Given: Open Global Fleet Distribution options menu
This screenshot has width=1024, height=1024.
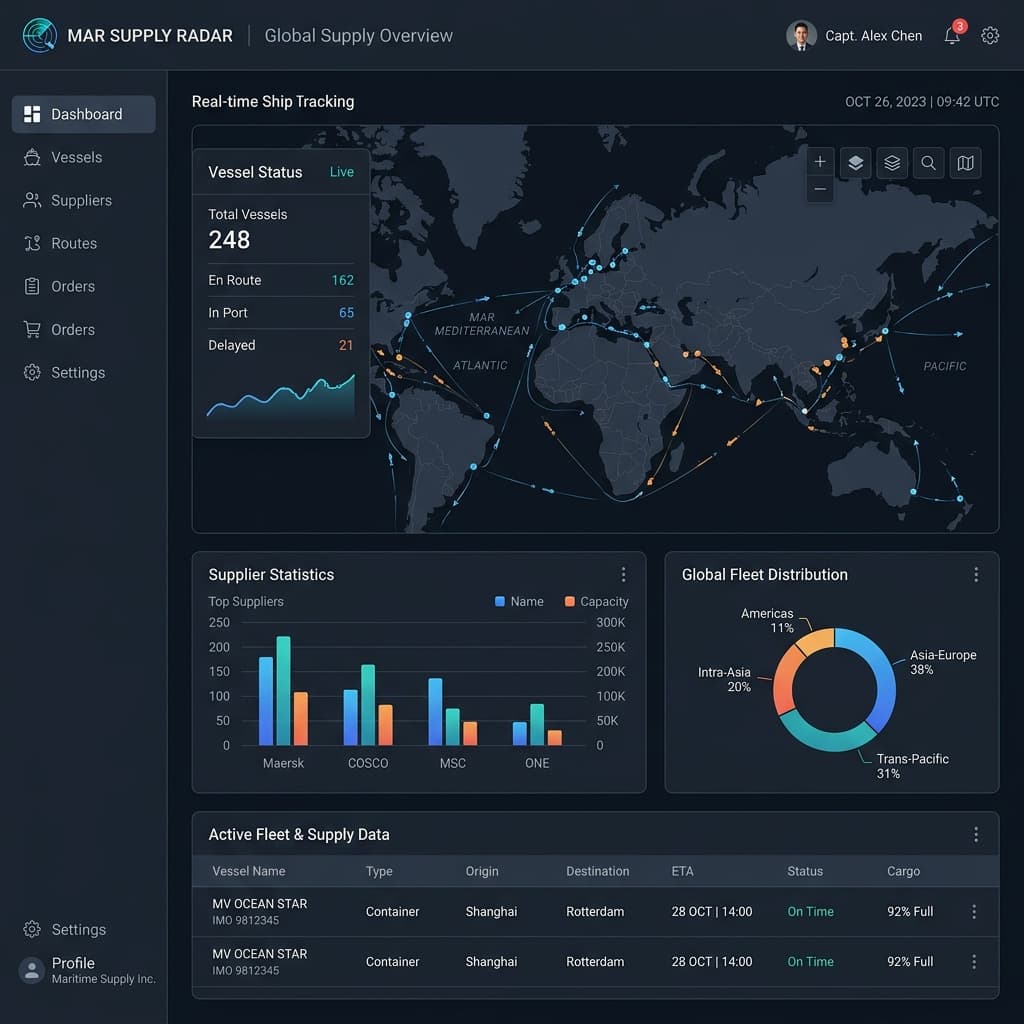Looking at the screenshot, I should [x=976, y=574].
